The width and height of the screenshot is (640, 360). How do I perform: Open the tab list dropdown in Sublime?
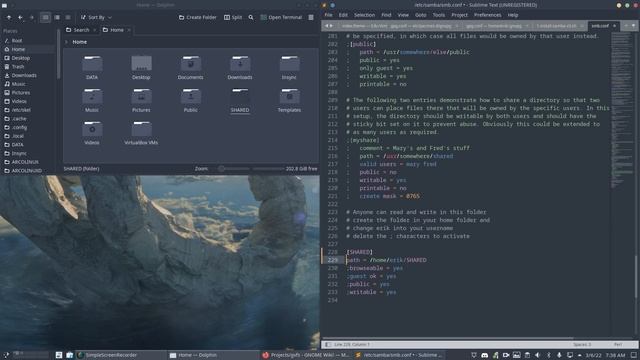pyautogui.click(x=633, y=26)
